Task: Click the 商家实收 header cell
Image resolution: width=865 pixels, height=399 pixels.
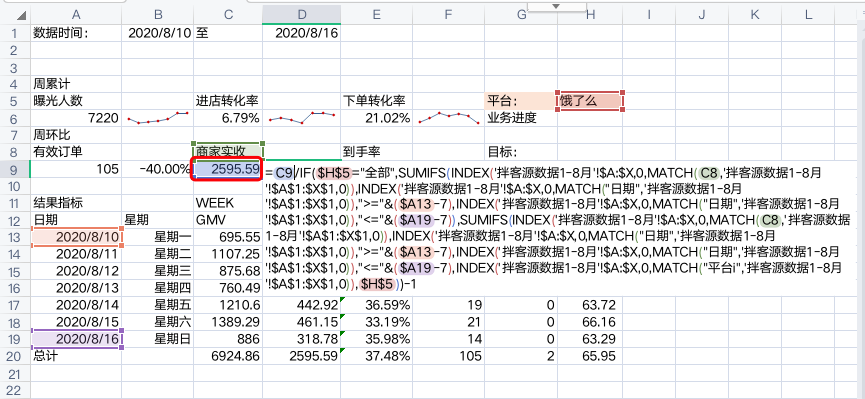Action: tap(228, 152)
